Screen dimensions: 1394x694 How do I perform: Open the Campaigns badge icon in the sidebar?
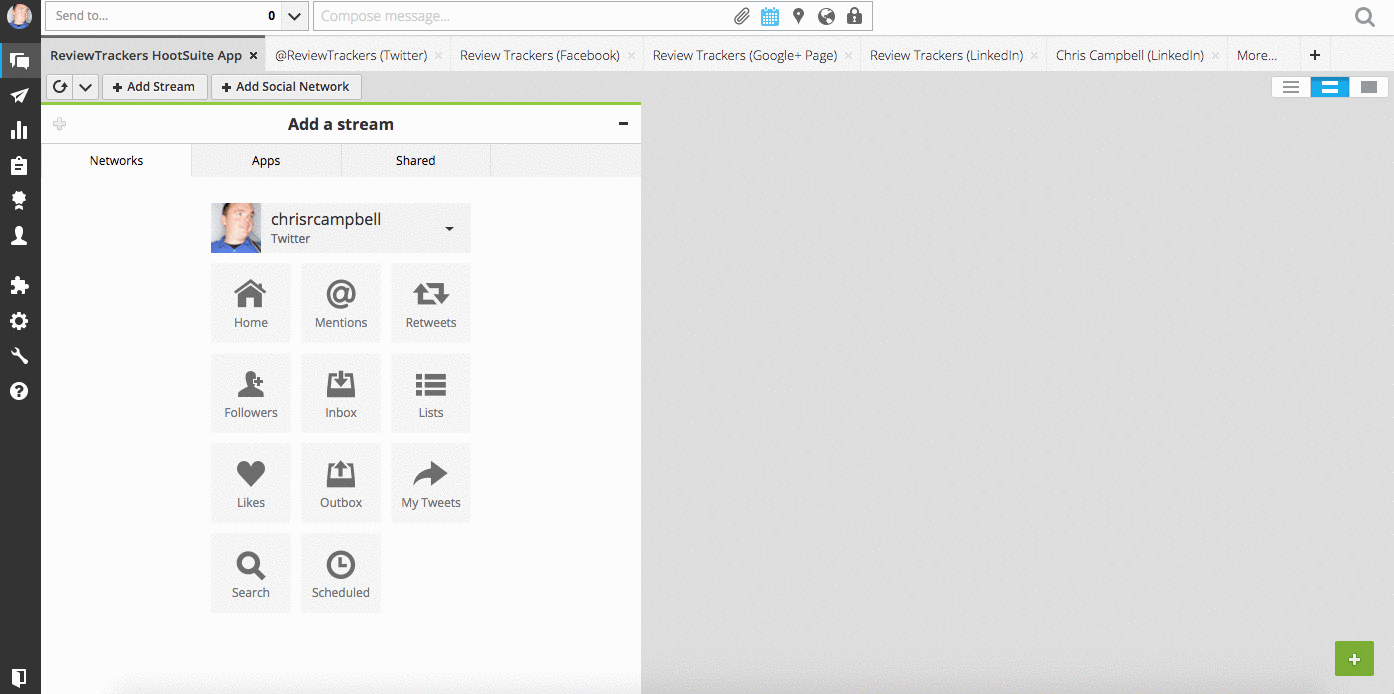click(19, 200)
